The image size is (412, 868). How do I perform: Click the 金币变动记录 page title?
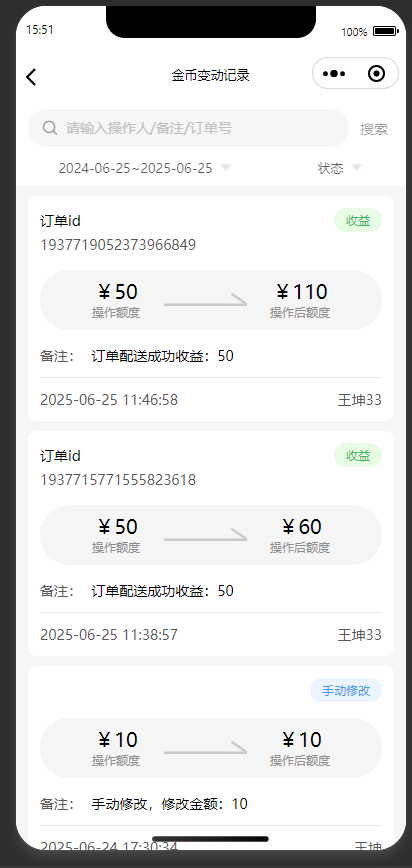[210, 75]
